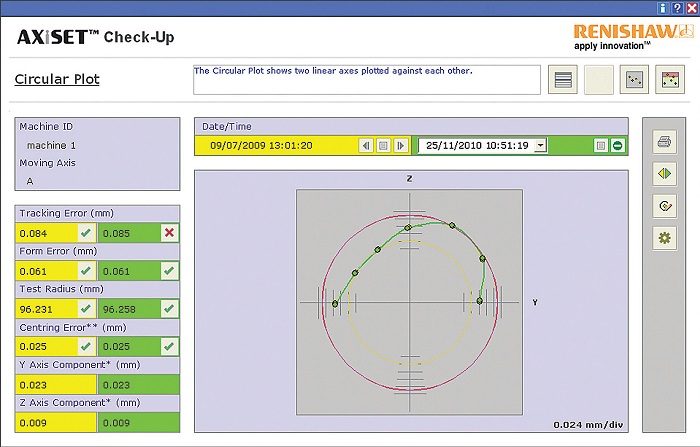
Task: Open the 25/11/2010 10:51:19 date dropdown arrow
Action: [x=541, y=146]
